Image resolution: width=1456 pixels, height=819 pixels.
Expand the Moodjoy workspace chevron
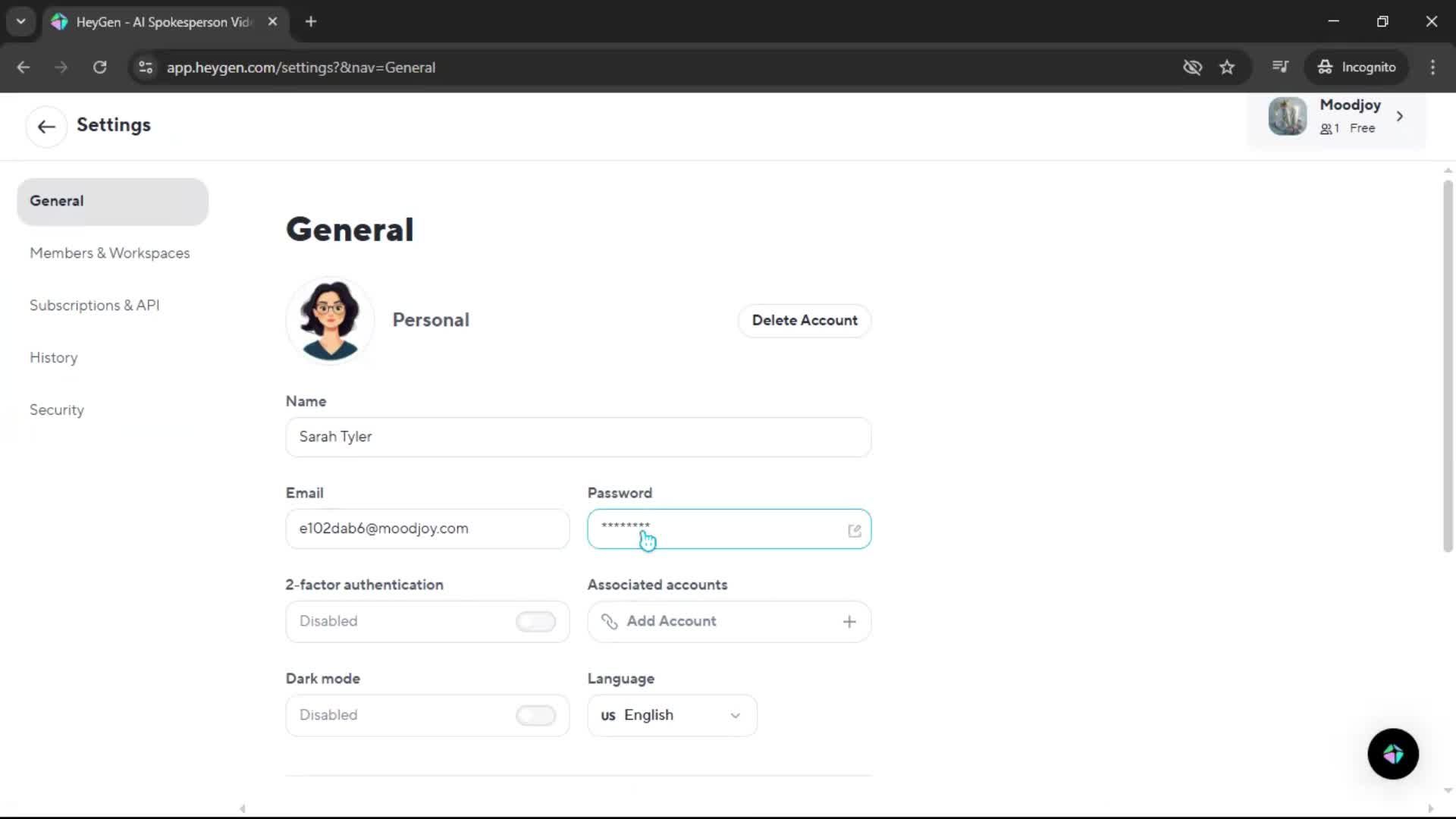pyautogui.click(x=1400, y=116)
